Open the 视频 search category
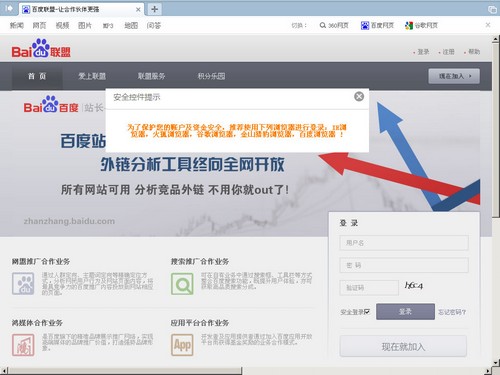 coord(62,25)
